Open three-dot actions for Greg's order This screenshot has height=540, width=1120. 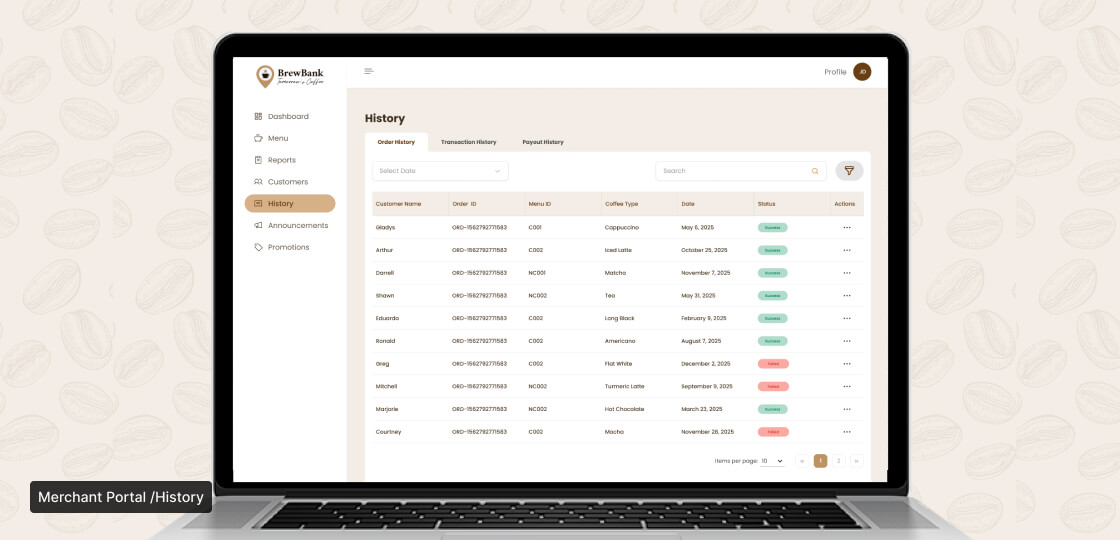click(x=847, y=364)
